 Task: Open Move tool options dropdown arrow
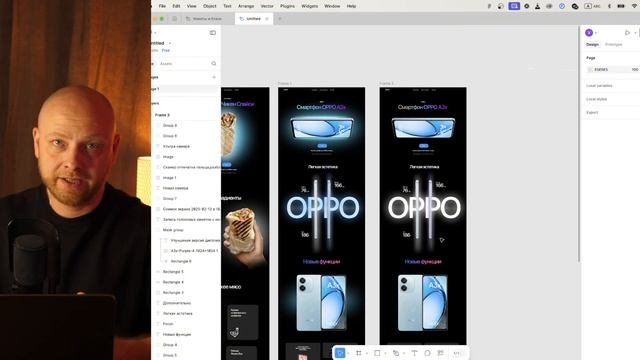[348, 353]
